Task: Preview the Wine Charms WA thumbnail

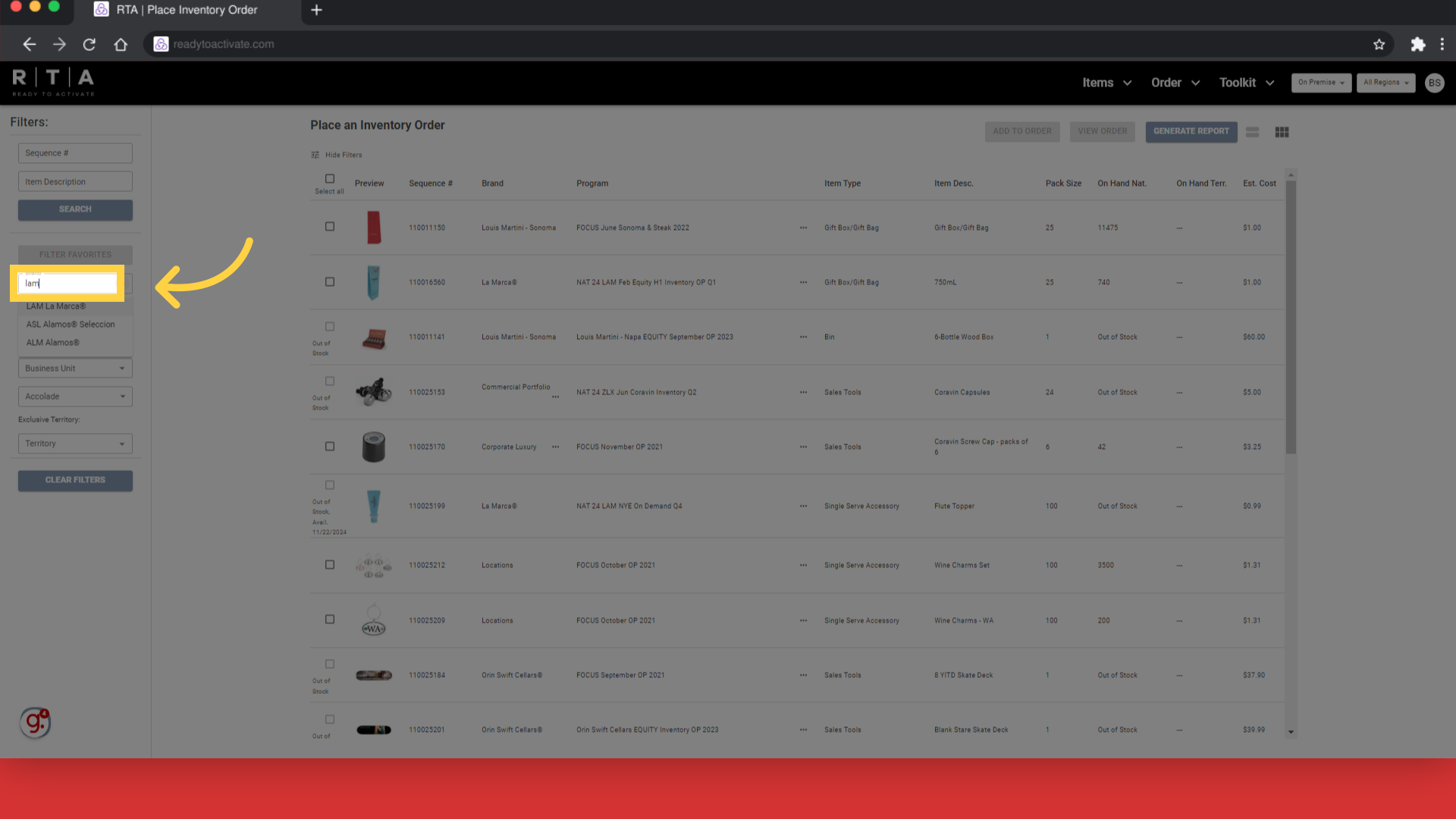Action: click(x=374, y=620)
